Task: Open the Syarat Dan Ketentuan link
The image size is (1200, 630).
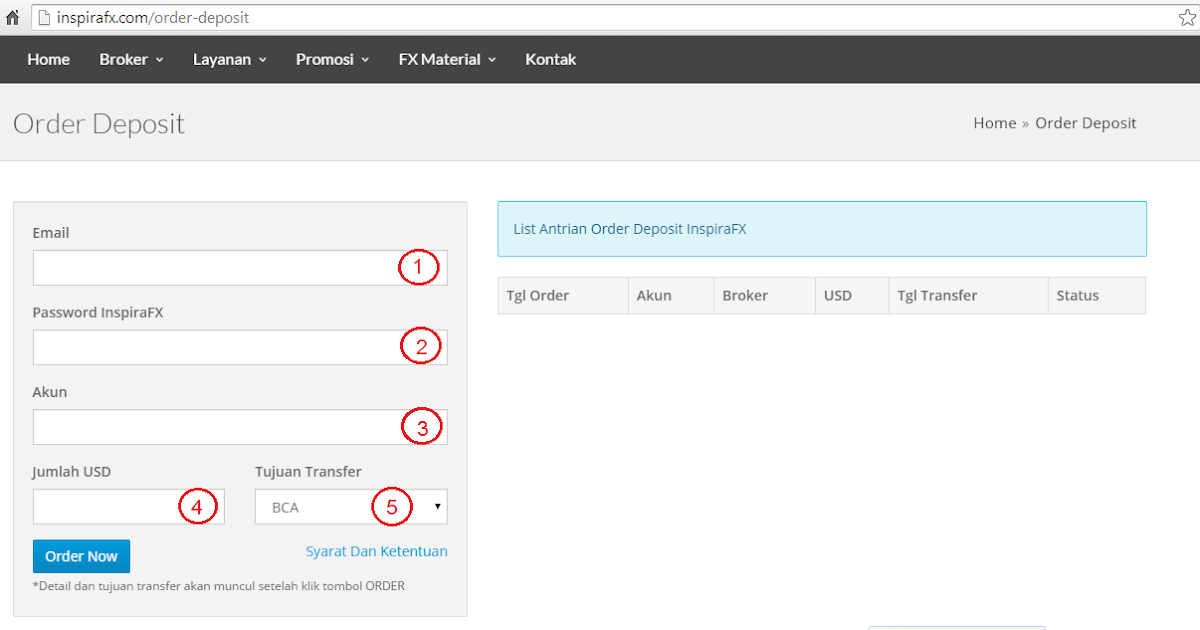Action: click(377, 551)
